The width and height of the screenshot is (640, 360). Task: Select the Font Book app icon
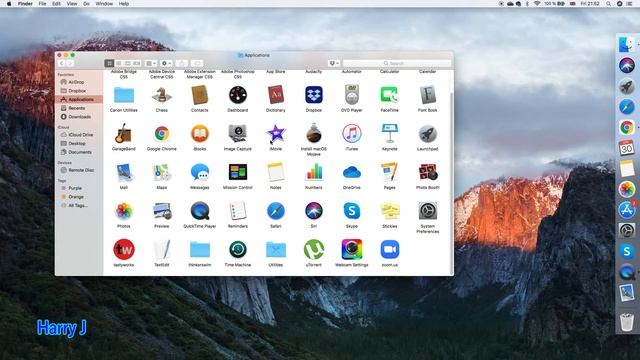(427, 95)
